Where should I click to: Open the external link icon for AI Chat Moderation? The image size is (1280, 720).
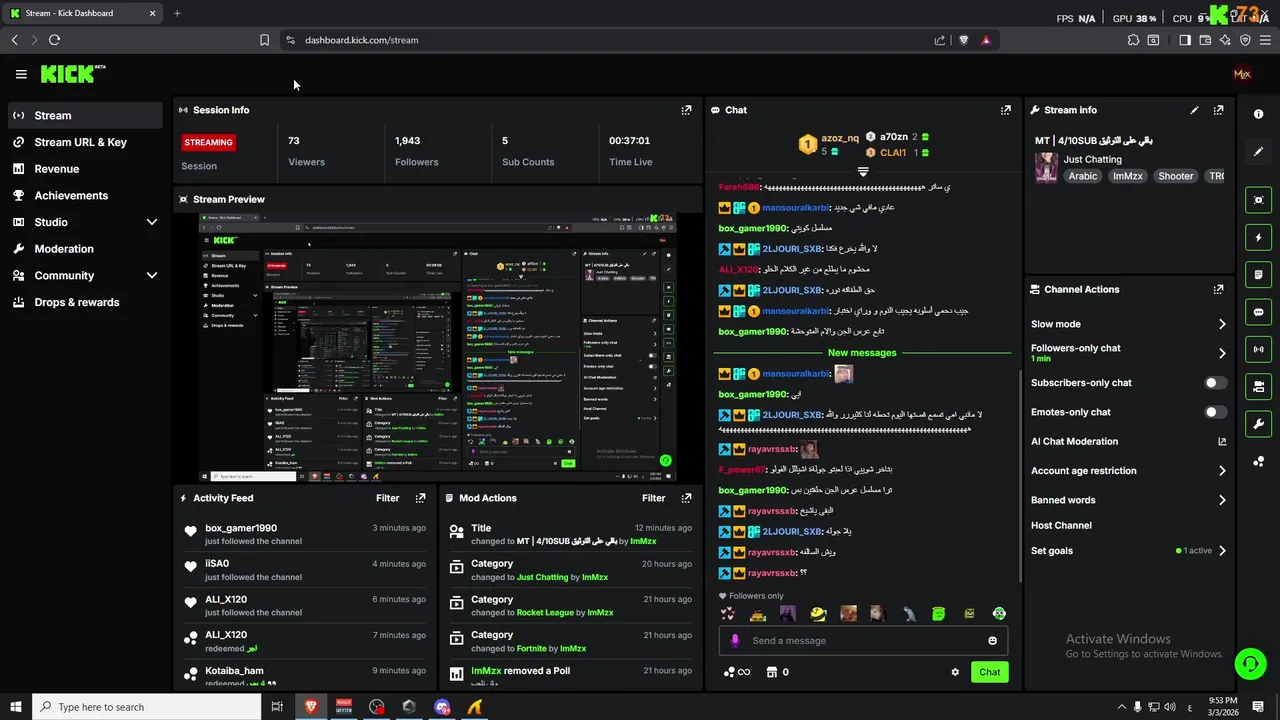pyautogui.click(x=1221, y=441)
